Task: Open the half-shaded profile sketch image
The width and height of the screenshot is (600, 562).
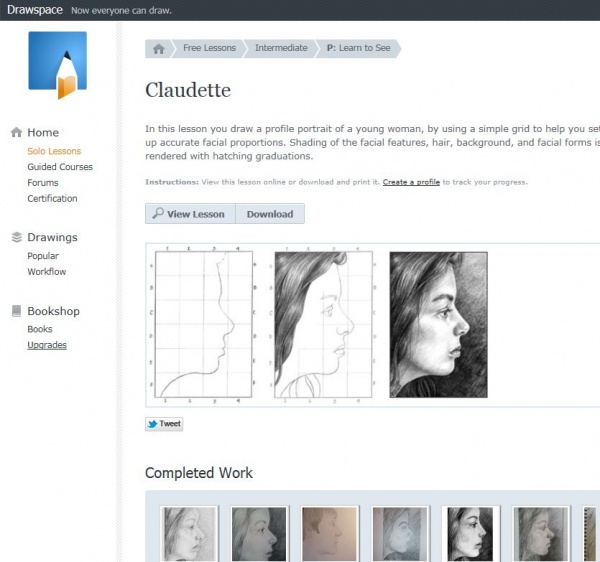Action: [323, 324]
